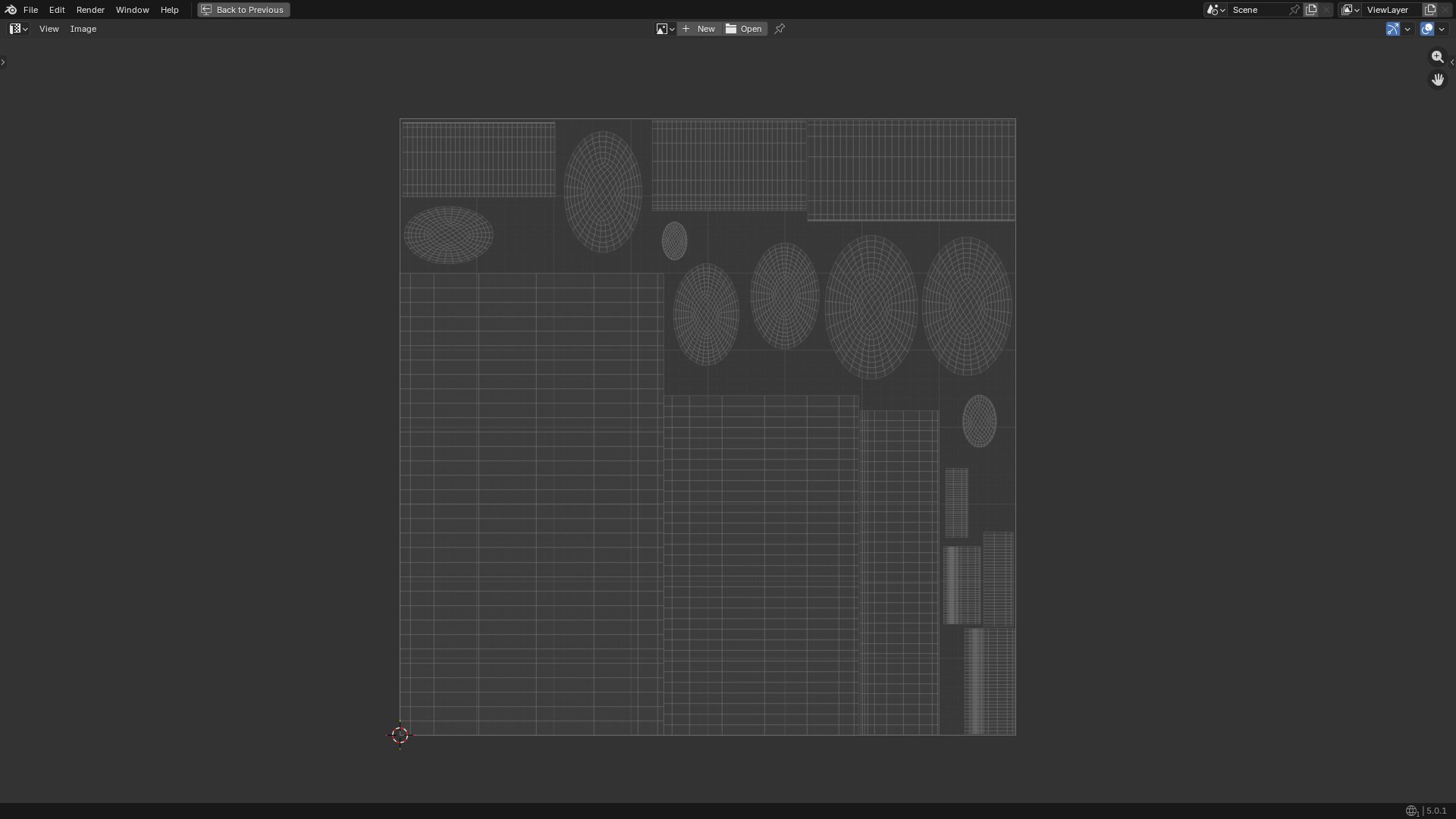Open the Render menu
This screenshot has height=819, width=1456.
coord(90,10)
